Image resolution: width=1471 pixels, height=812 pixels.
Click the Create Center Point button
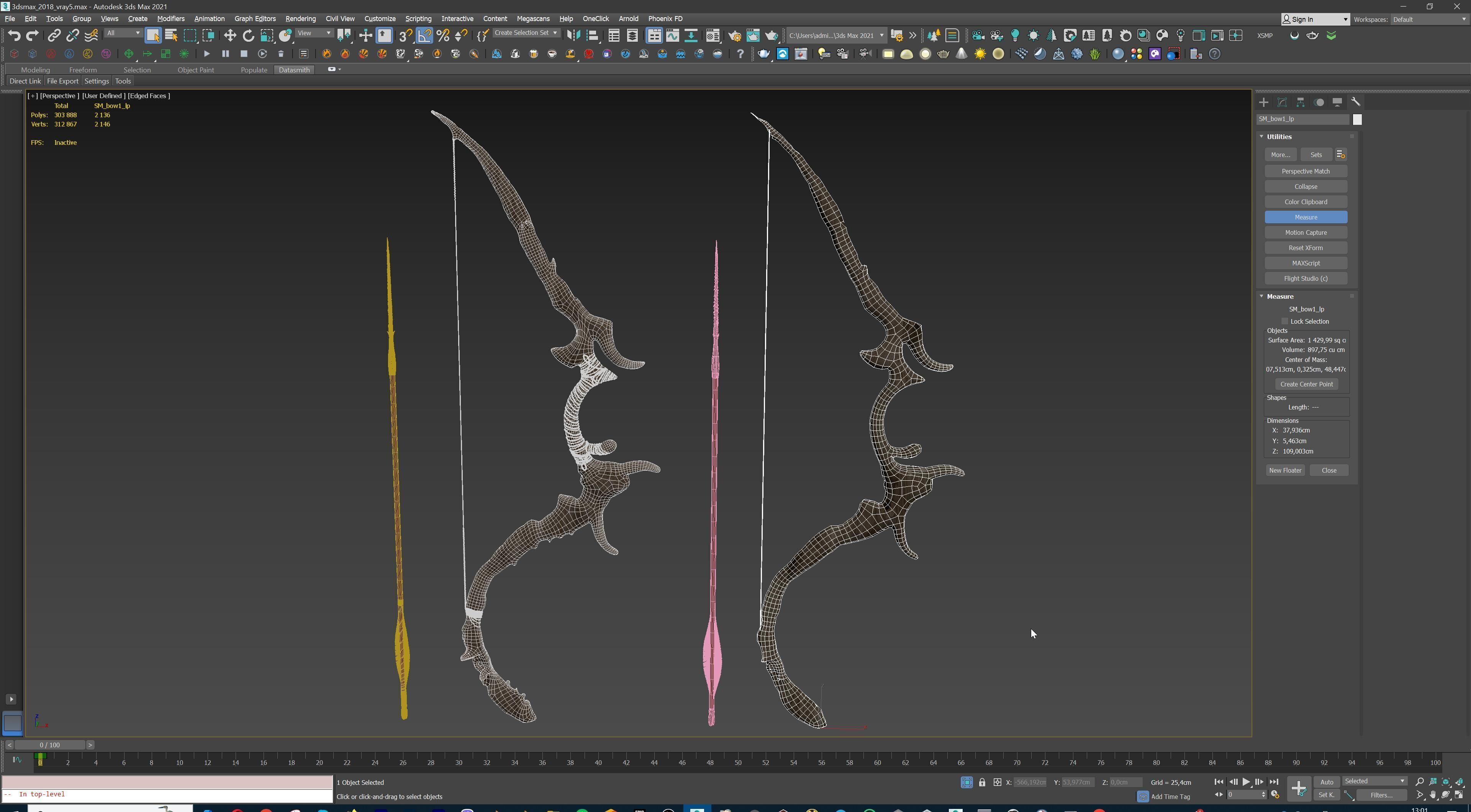click(x=1306, y=384)
